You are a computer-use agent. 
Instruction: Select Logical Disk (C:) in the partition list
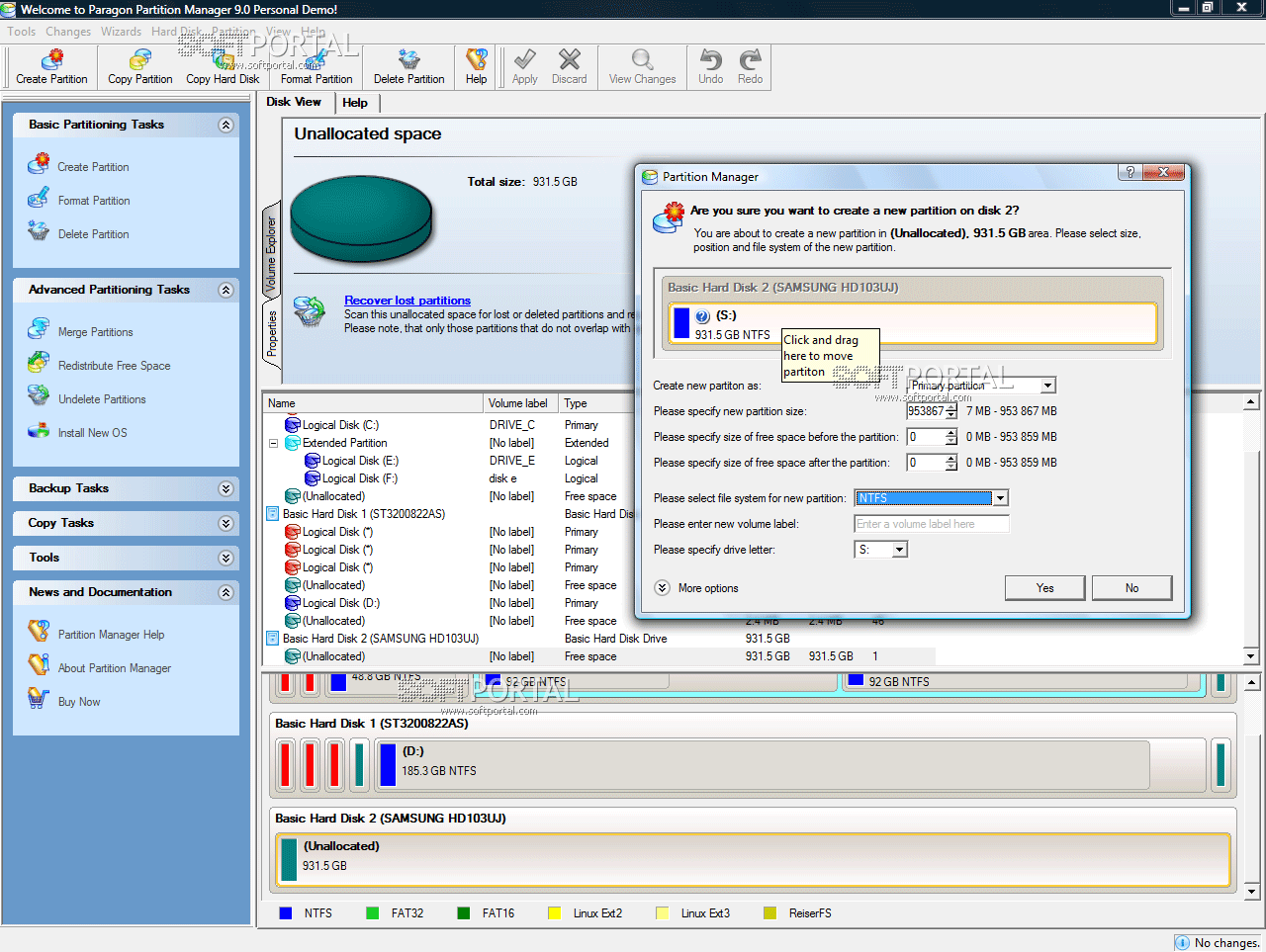[340, 425]
